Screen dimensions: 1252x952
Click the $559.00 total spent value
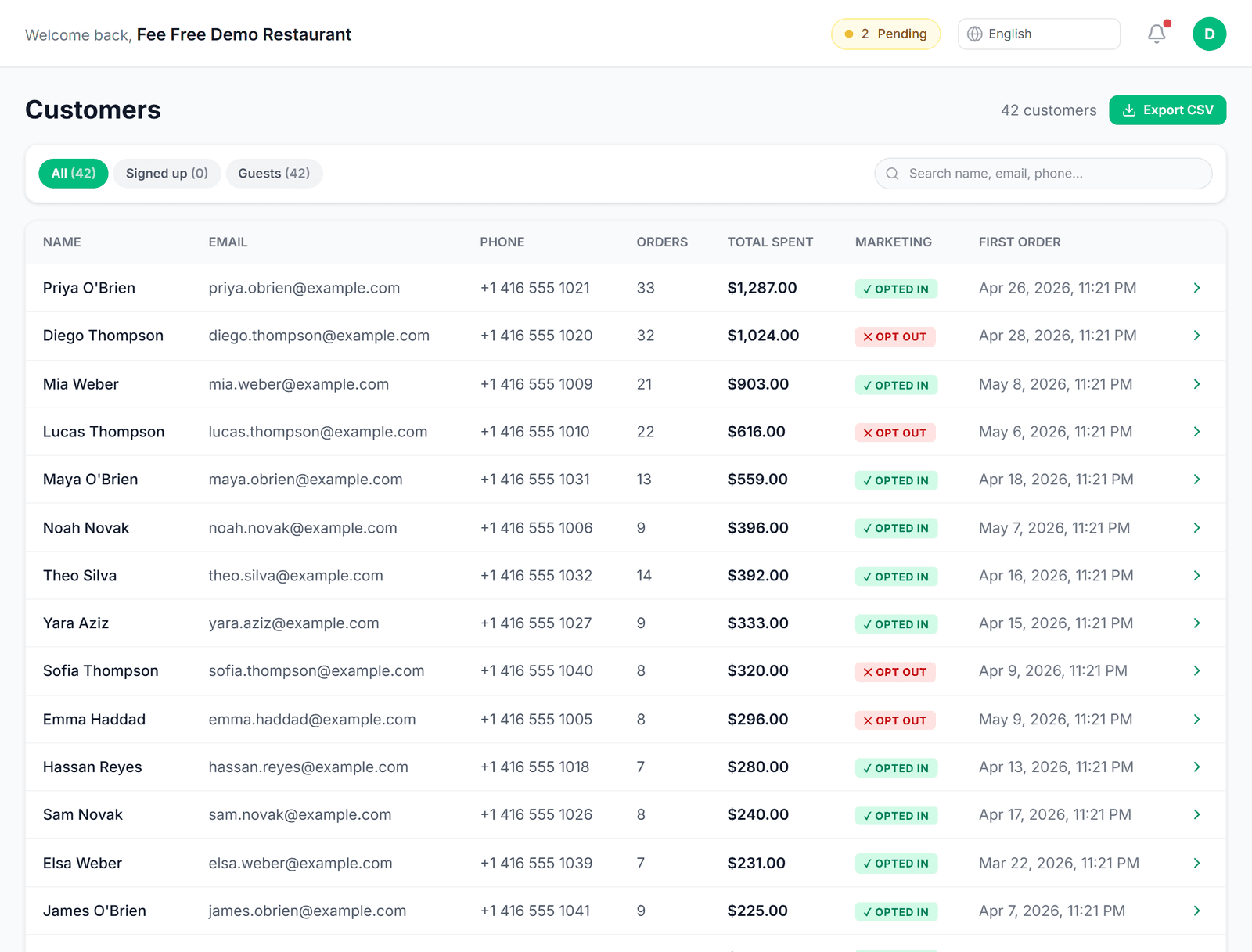[757, 480]
